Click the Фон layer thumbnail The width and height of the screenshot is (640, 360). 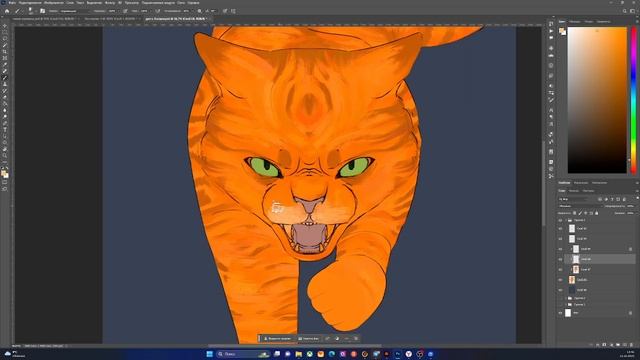coord(568,313)
